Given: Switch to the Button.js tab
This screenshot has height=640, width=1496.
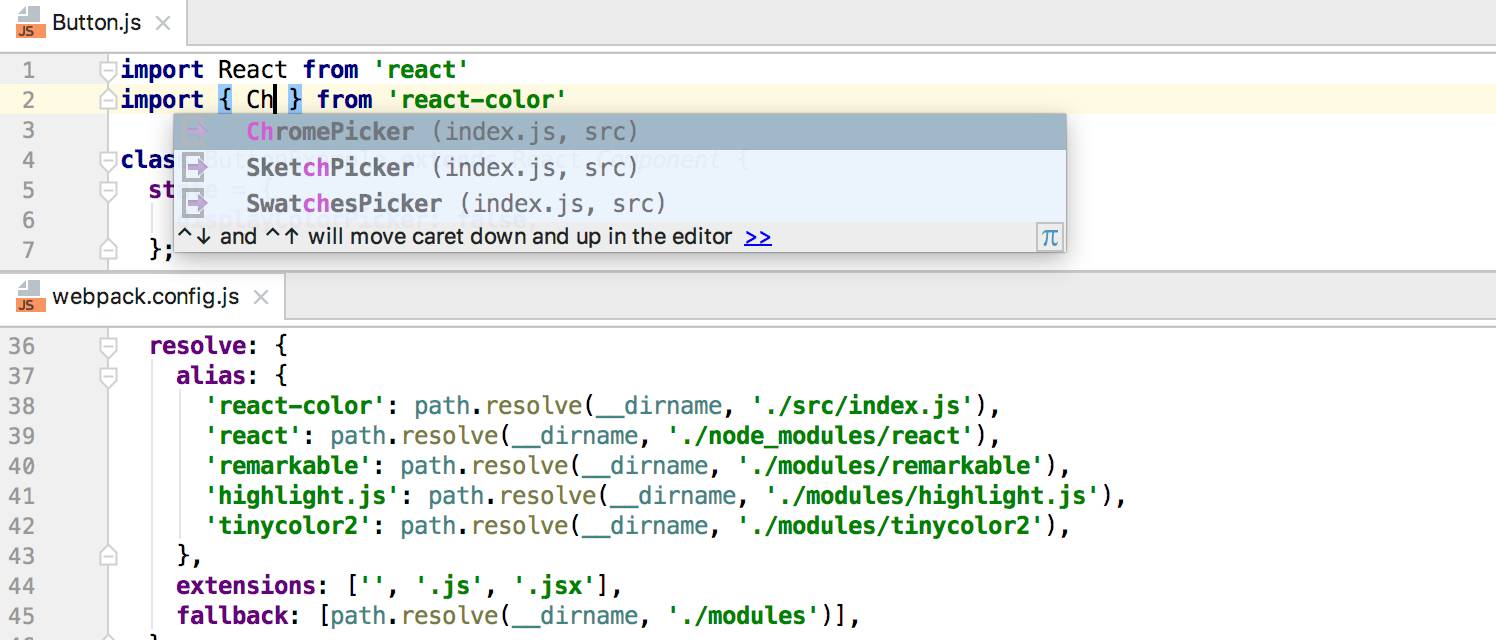Looking at the screenshot, I should coord(96,23).
